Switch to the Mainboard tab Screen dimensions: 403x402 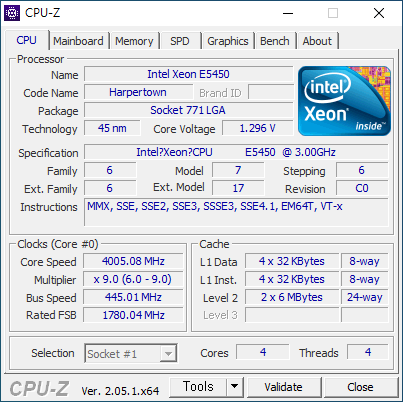pos(78,41)
